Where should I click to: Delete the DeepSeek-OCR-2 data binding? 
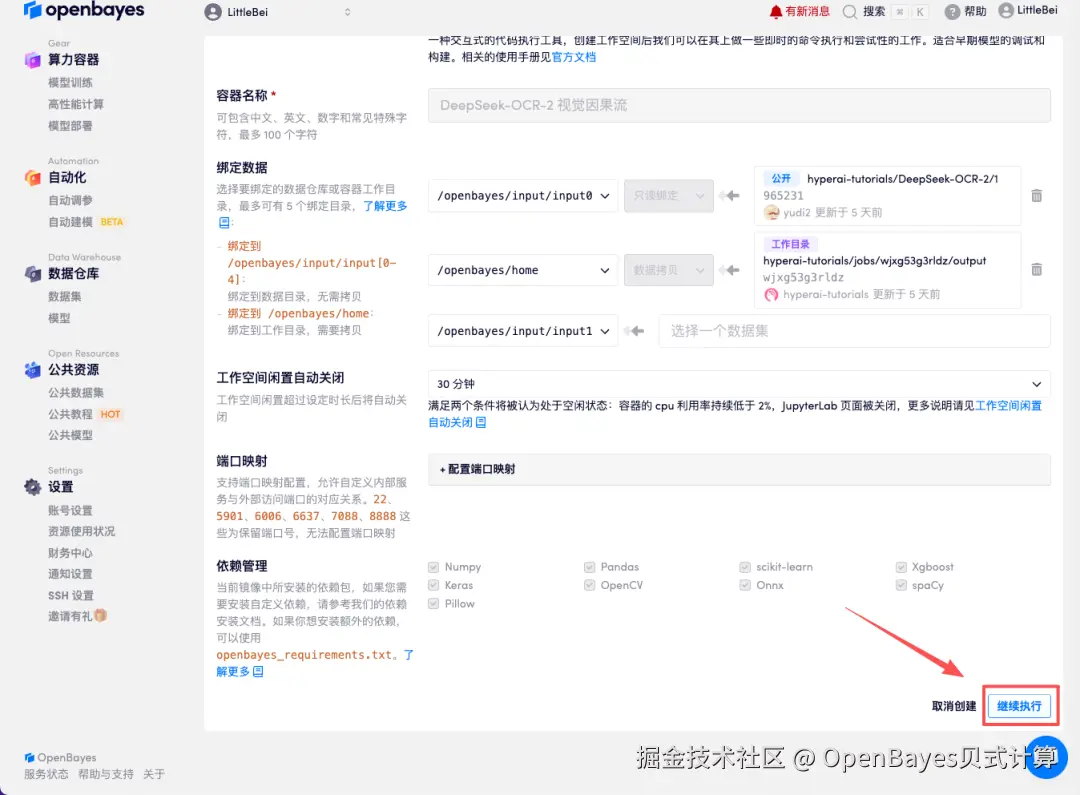1036,196
